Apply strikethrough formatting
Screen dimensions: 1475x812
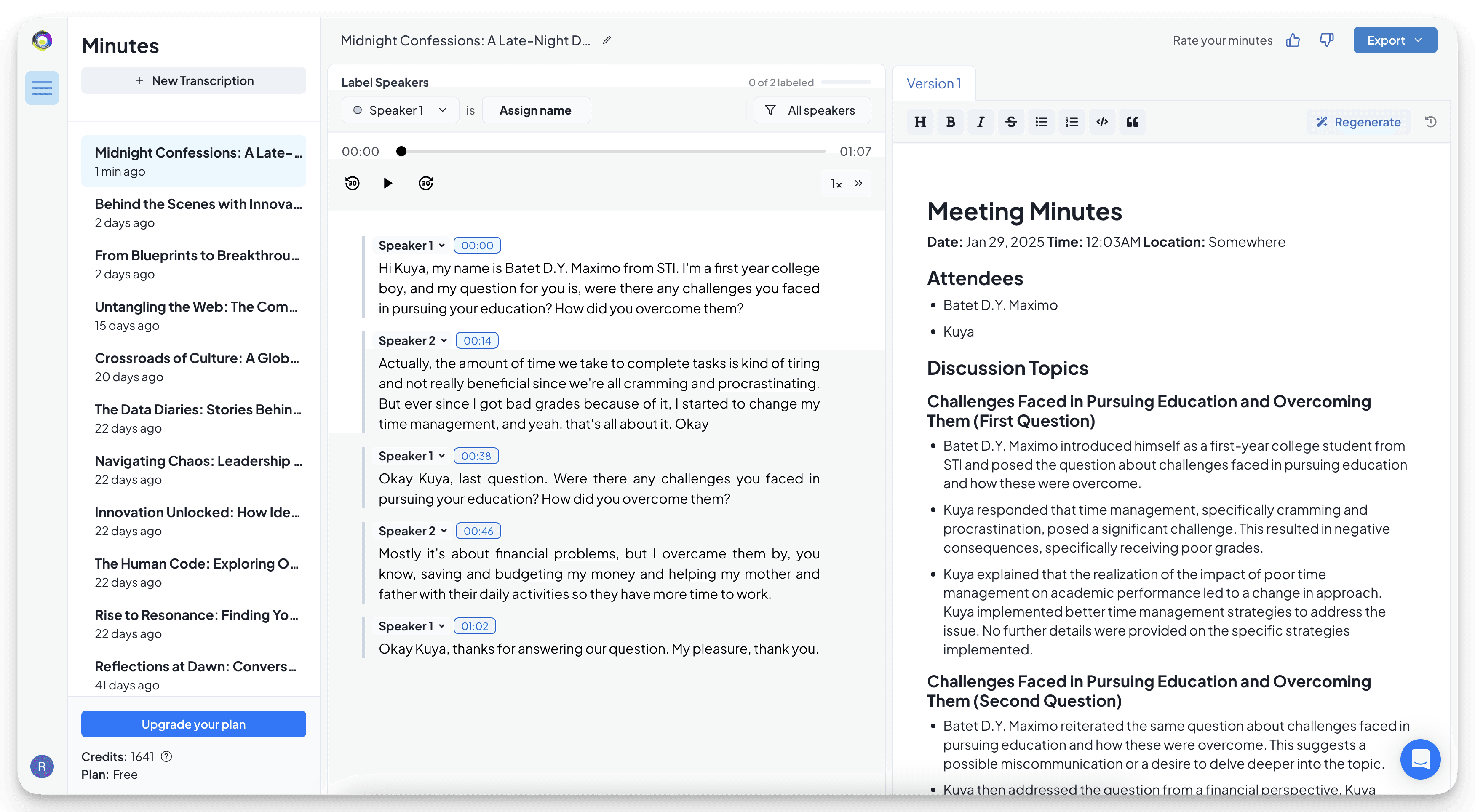[x=1011, y=121]
